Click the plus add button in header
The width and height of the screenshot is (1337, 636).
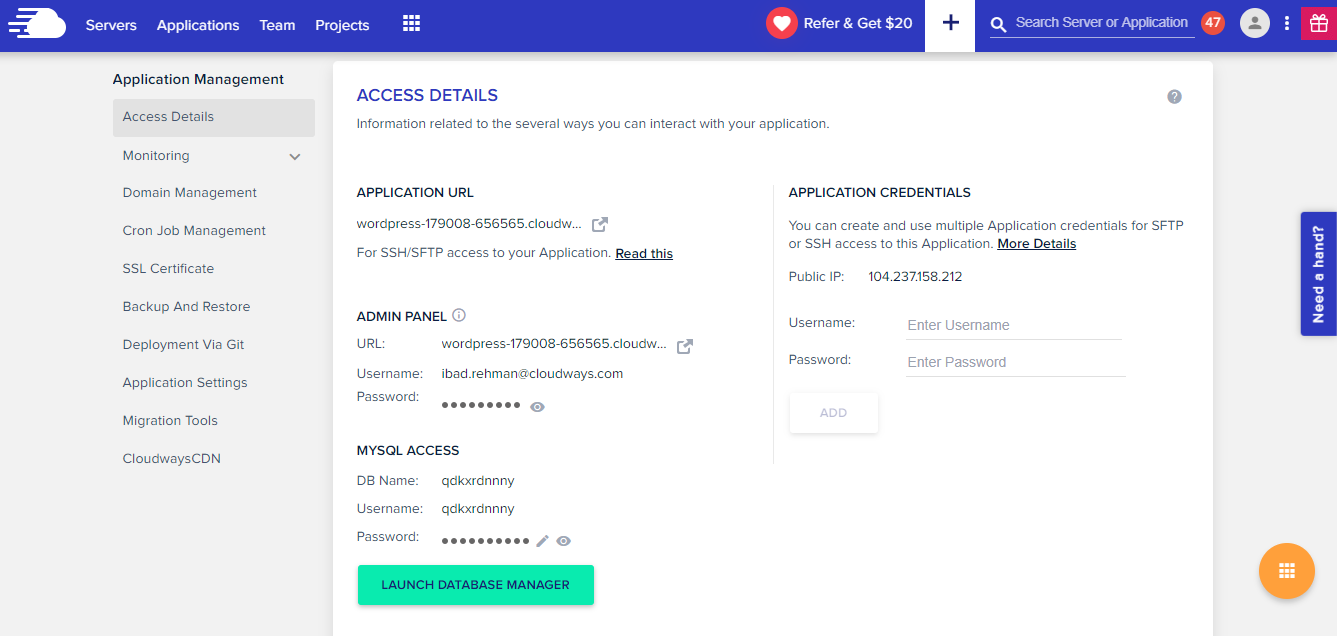click(951, 23)
